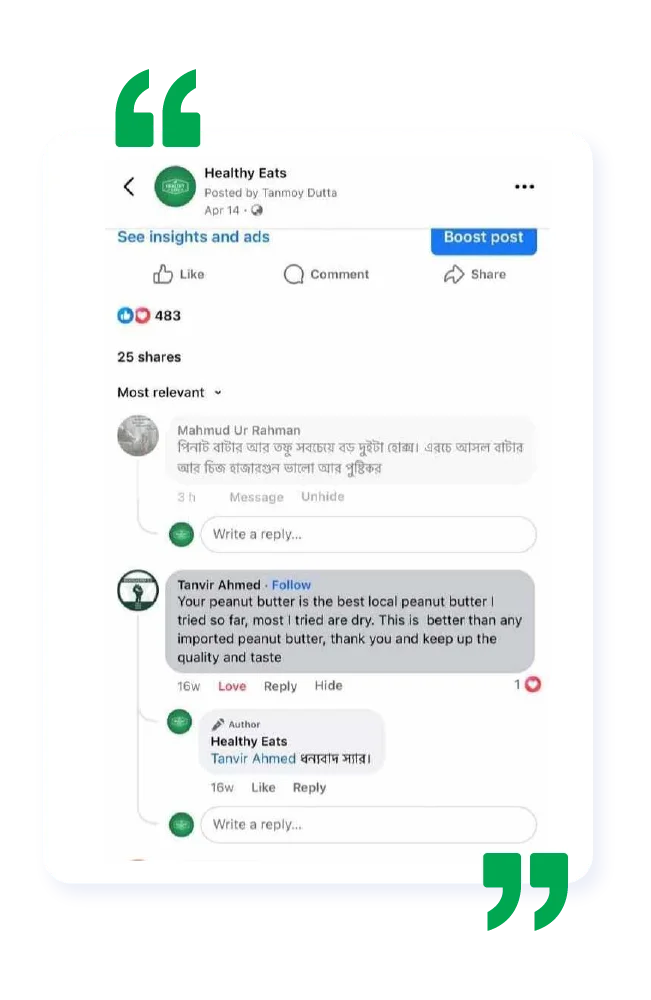This screenshot has width=651, height=1000.
Task: Open the three-dot post options menu
Action: pos(524,187)
